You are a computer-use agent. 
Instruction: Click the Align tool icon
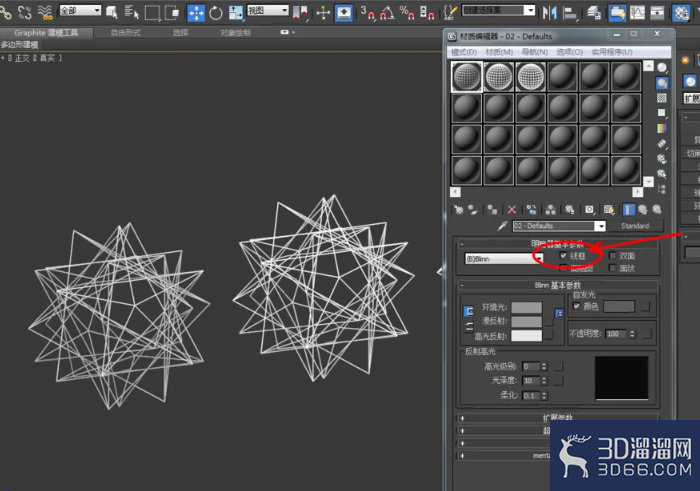pos(569,12)
